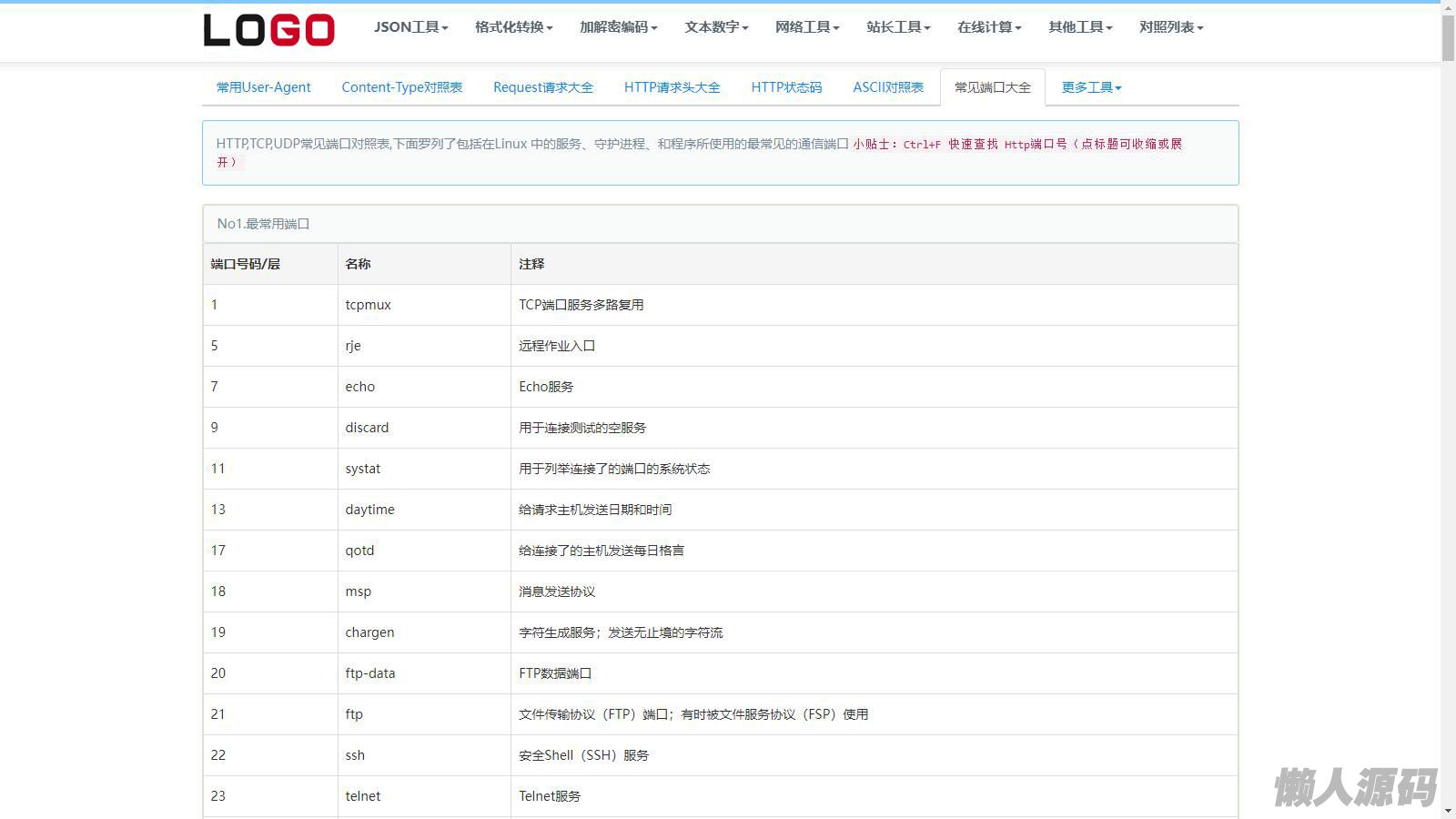Click the scrollbar down arrow
Viewport: 1456px width, 819px height.
[1448, 810]
